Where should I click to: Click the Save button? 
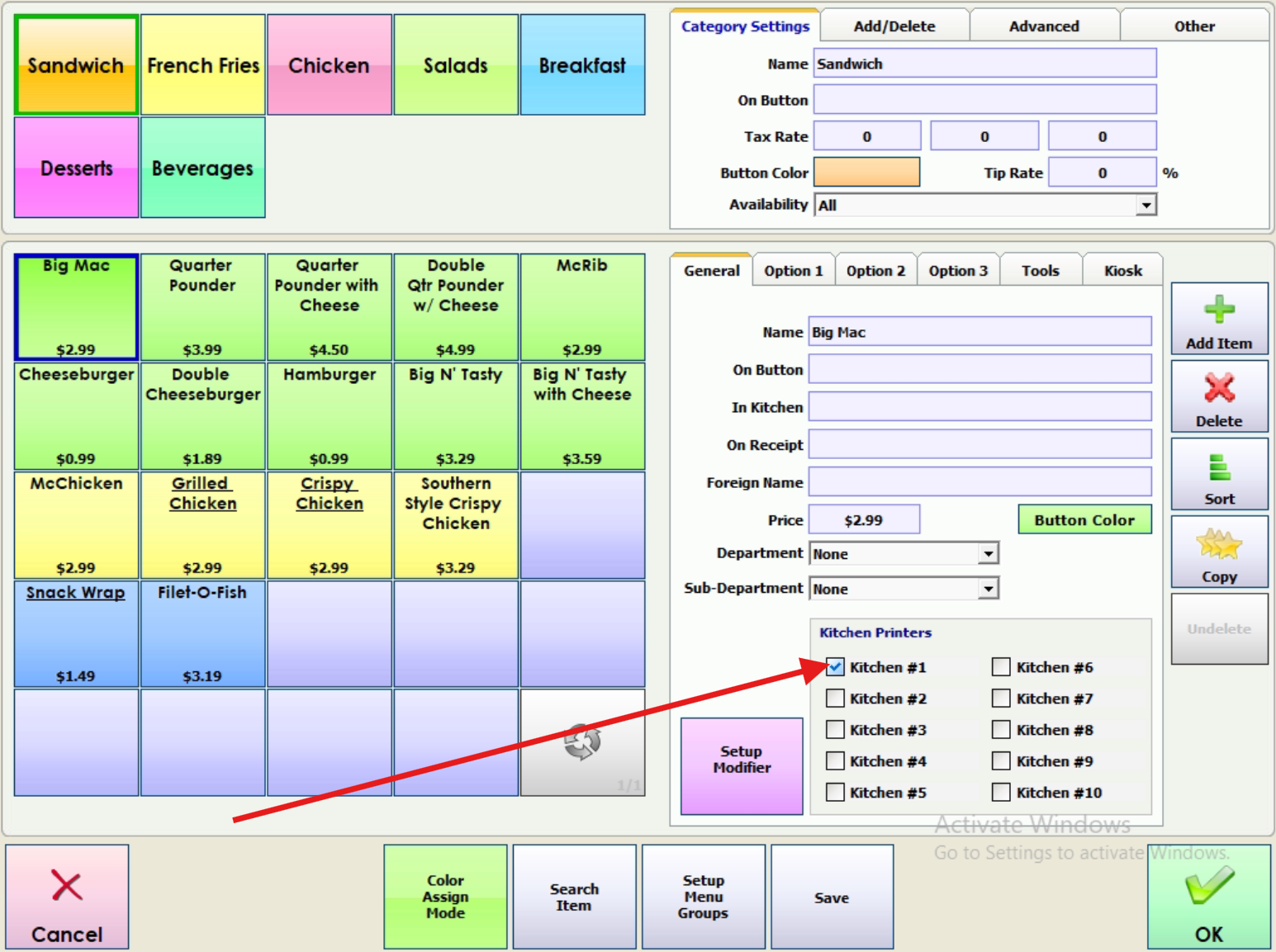(x=832, y=897)
